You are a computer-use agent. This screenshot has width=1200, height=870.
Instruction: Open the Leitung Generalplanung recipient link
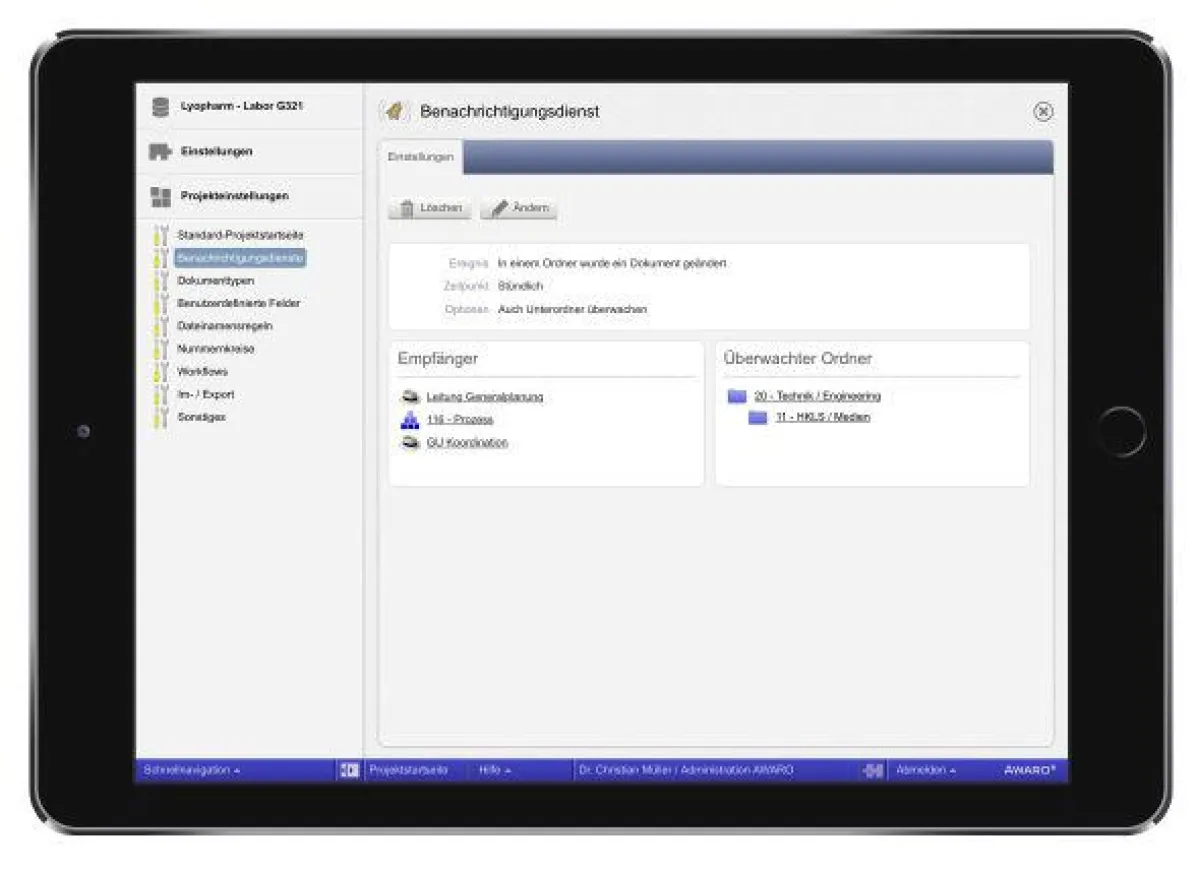pyautogui.click(x=484, y=397)
